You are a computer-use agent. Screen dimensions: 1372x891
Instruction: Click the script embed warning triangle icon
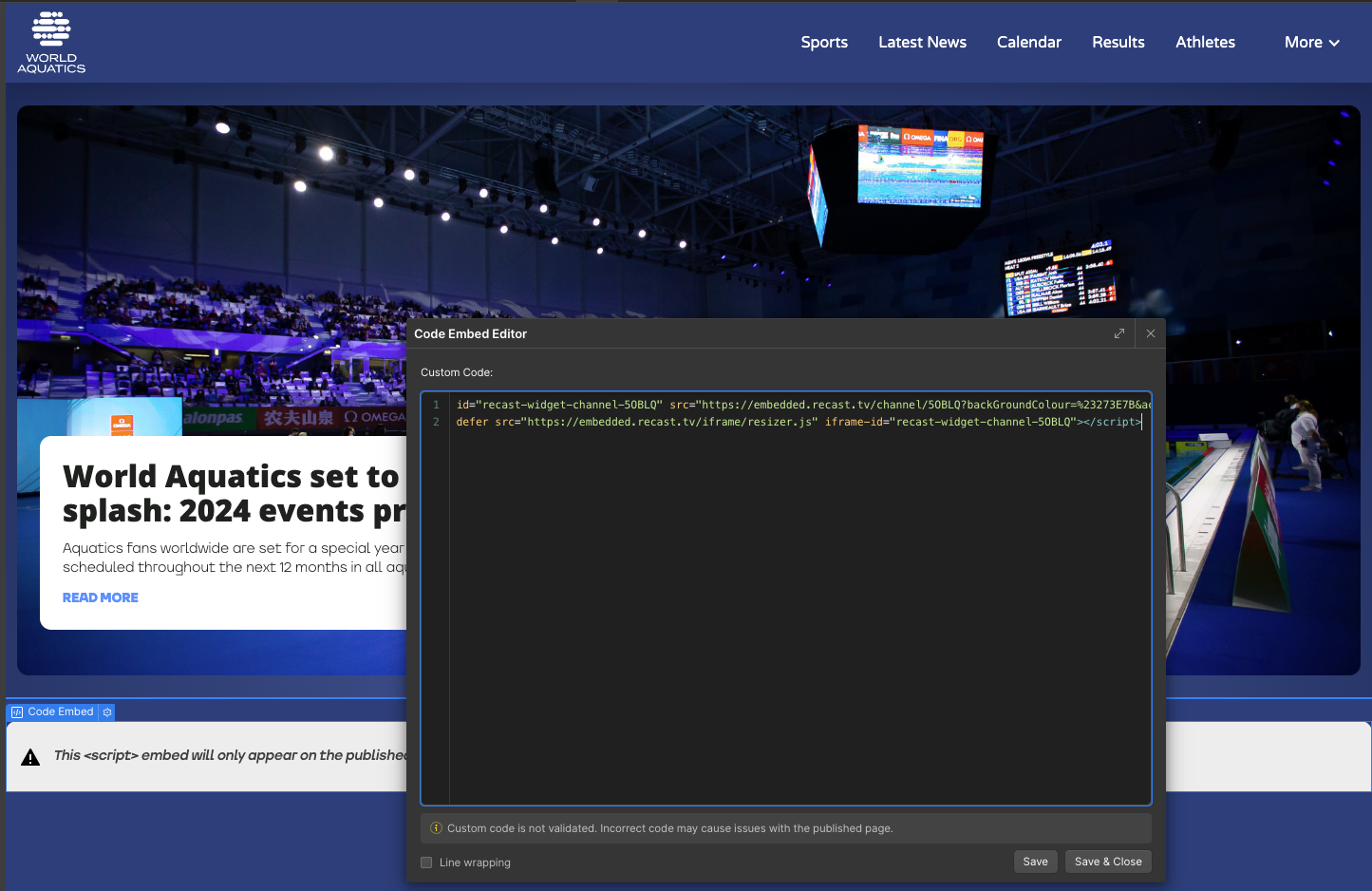pyautogui.click(x=30, y=757)
